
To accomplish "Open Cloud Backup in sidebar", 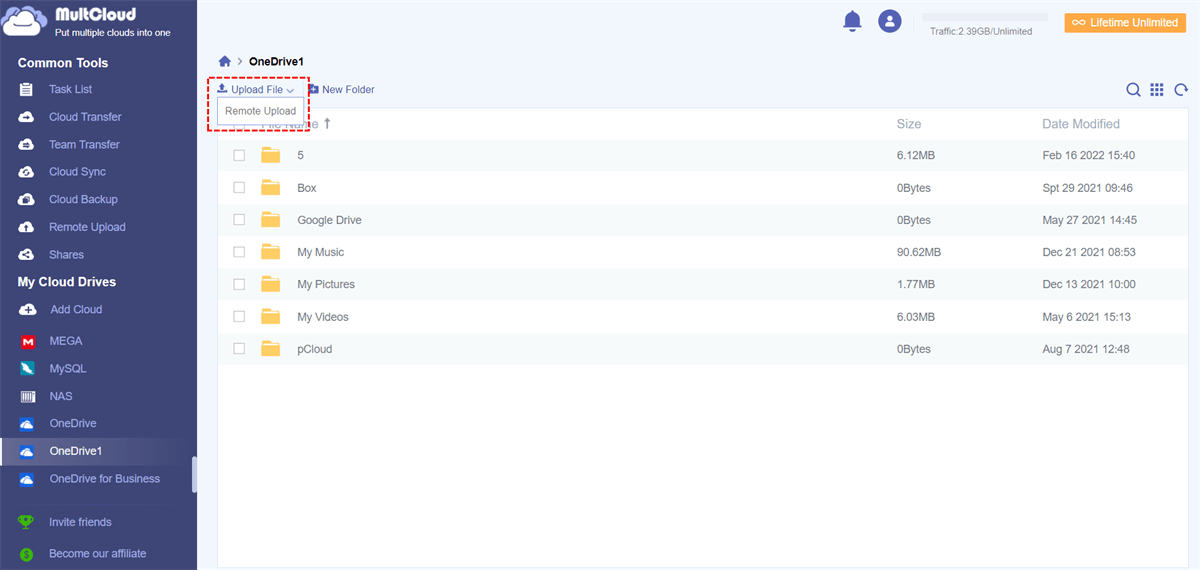I will point(83,200).
